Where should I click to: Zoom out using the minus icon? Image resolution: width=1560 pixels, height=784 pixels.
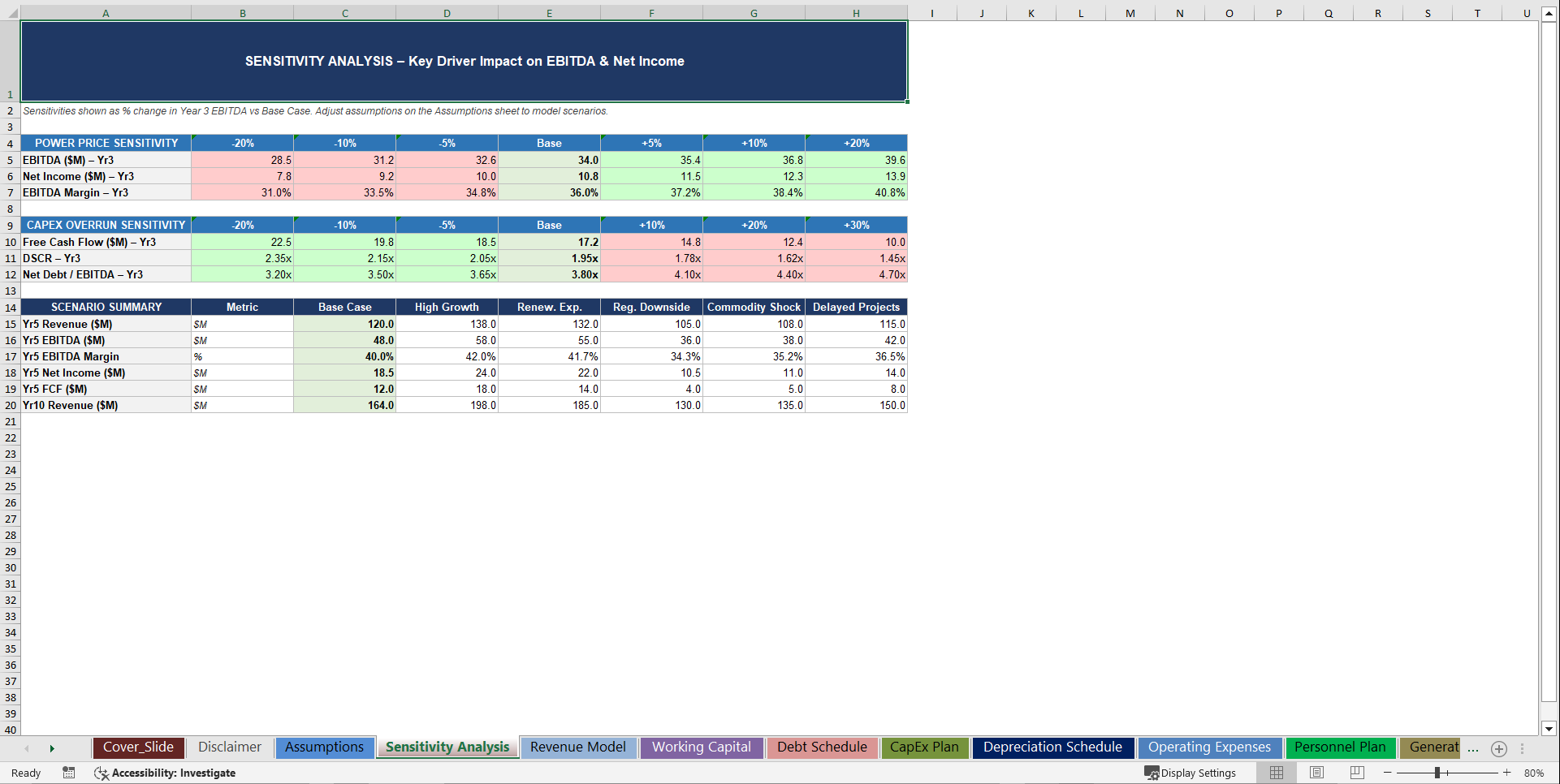(1389, 773)
